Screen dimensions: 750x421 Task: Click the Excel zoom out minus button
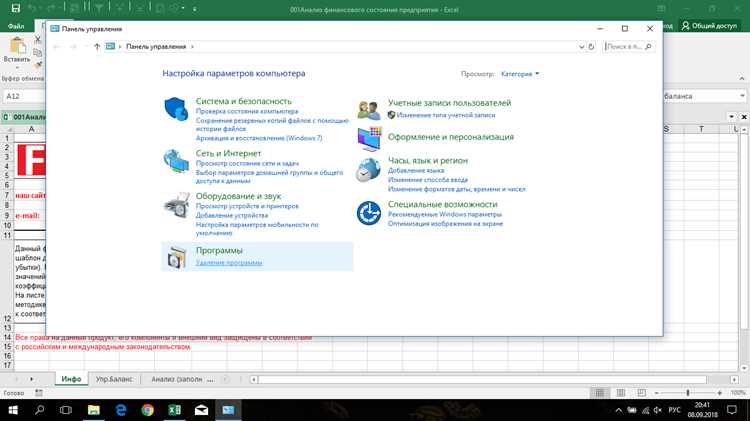point(657,393)
